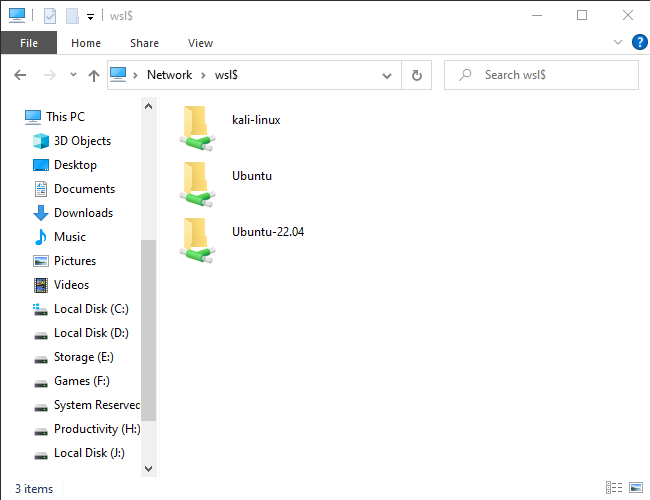Open Downloads in navigation pane
This screenshot has height=500, width=650.
coord(83,213)
